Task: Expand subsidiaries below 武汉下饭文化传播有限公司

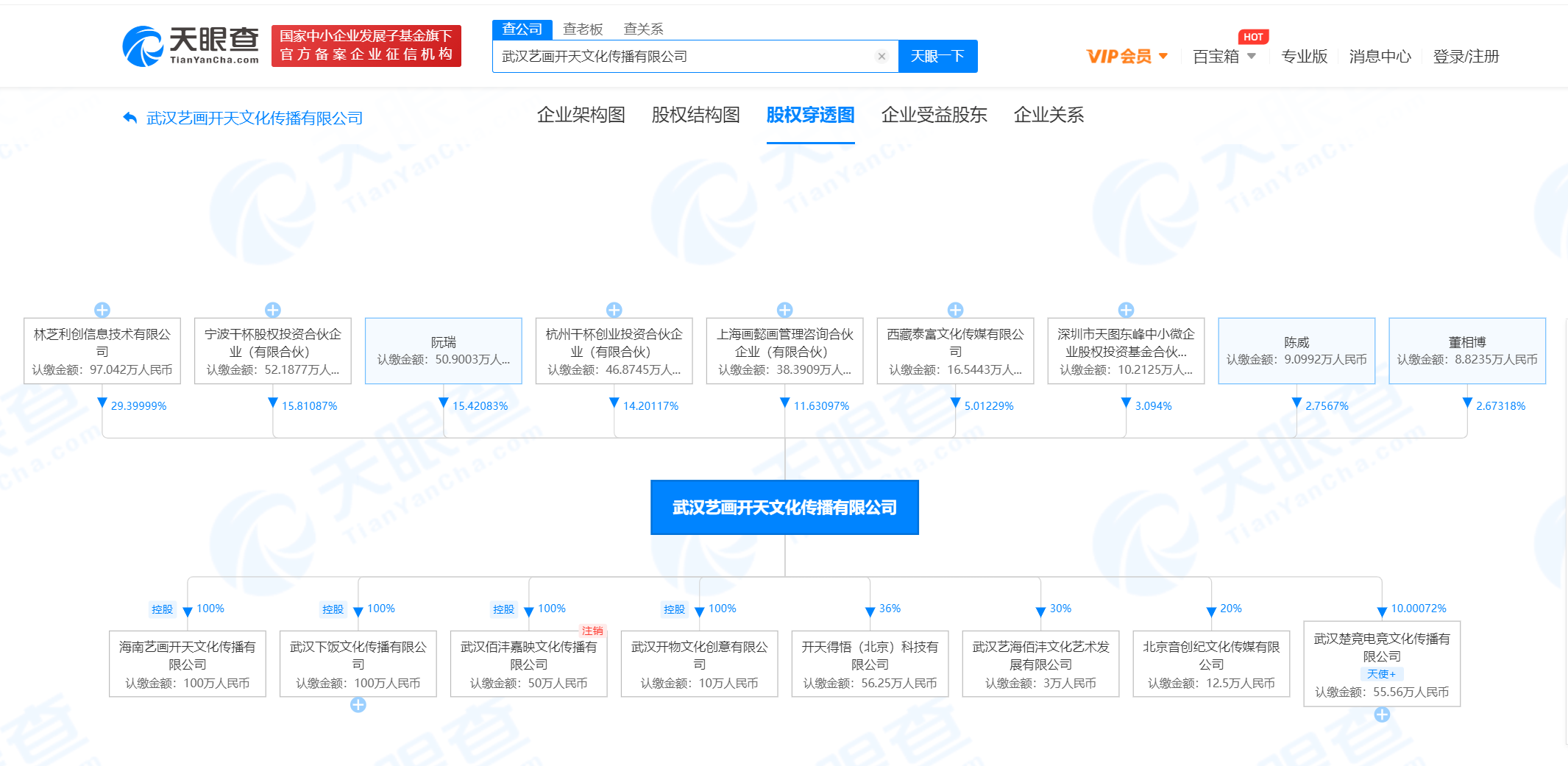Action: point(358,705)
